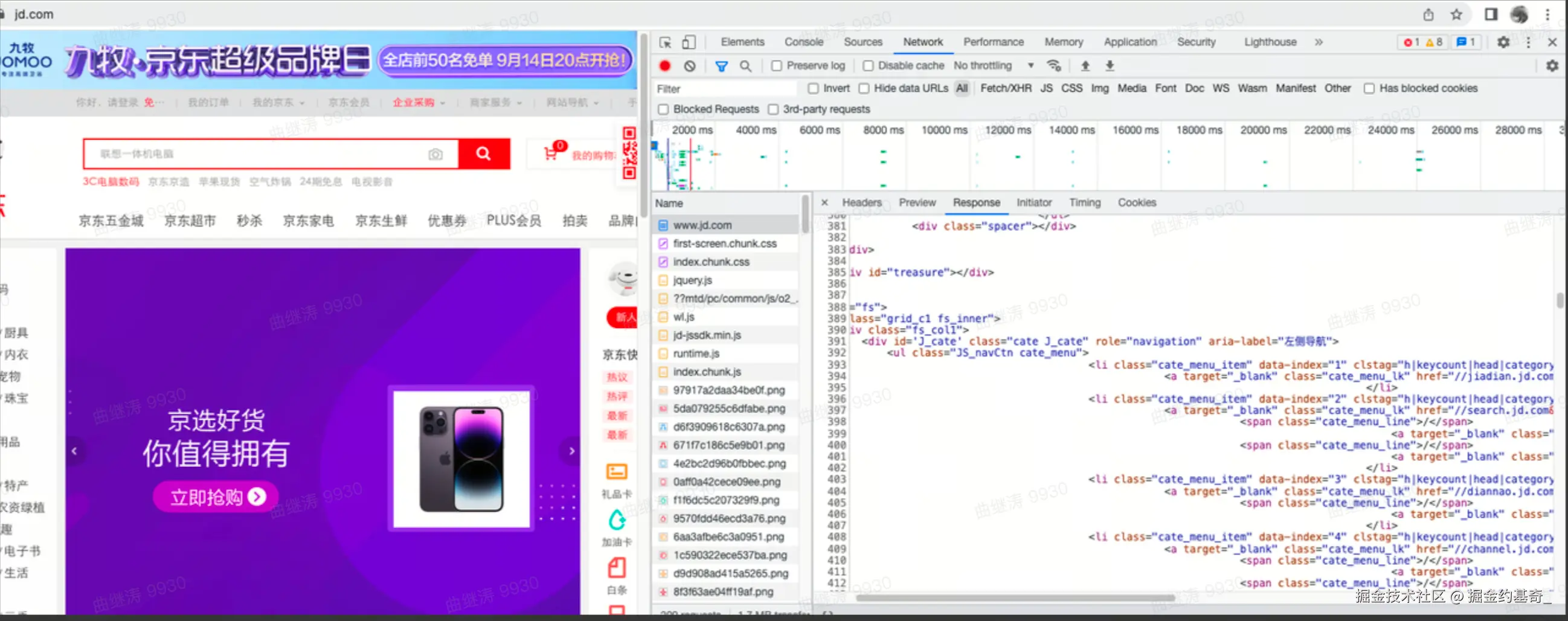Enable the Preserve log checkbox
Image resolution: width=1568 pixels, height=621 pixels.
point(776,66)
